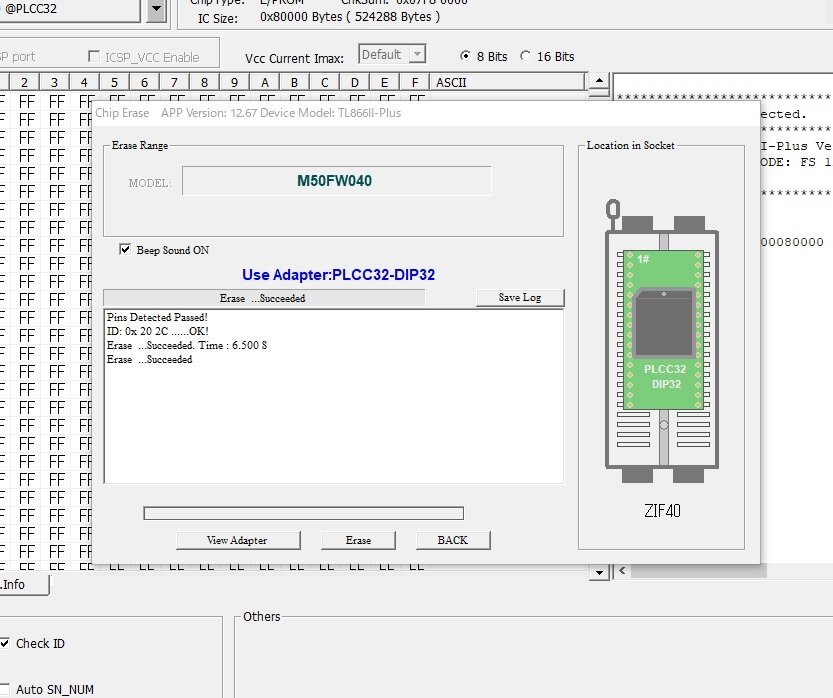Expand the @PLCC32 package dropdown
This screenshot has height=698, width=833.
pyautogui.click(x=156, y=10)
